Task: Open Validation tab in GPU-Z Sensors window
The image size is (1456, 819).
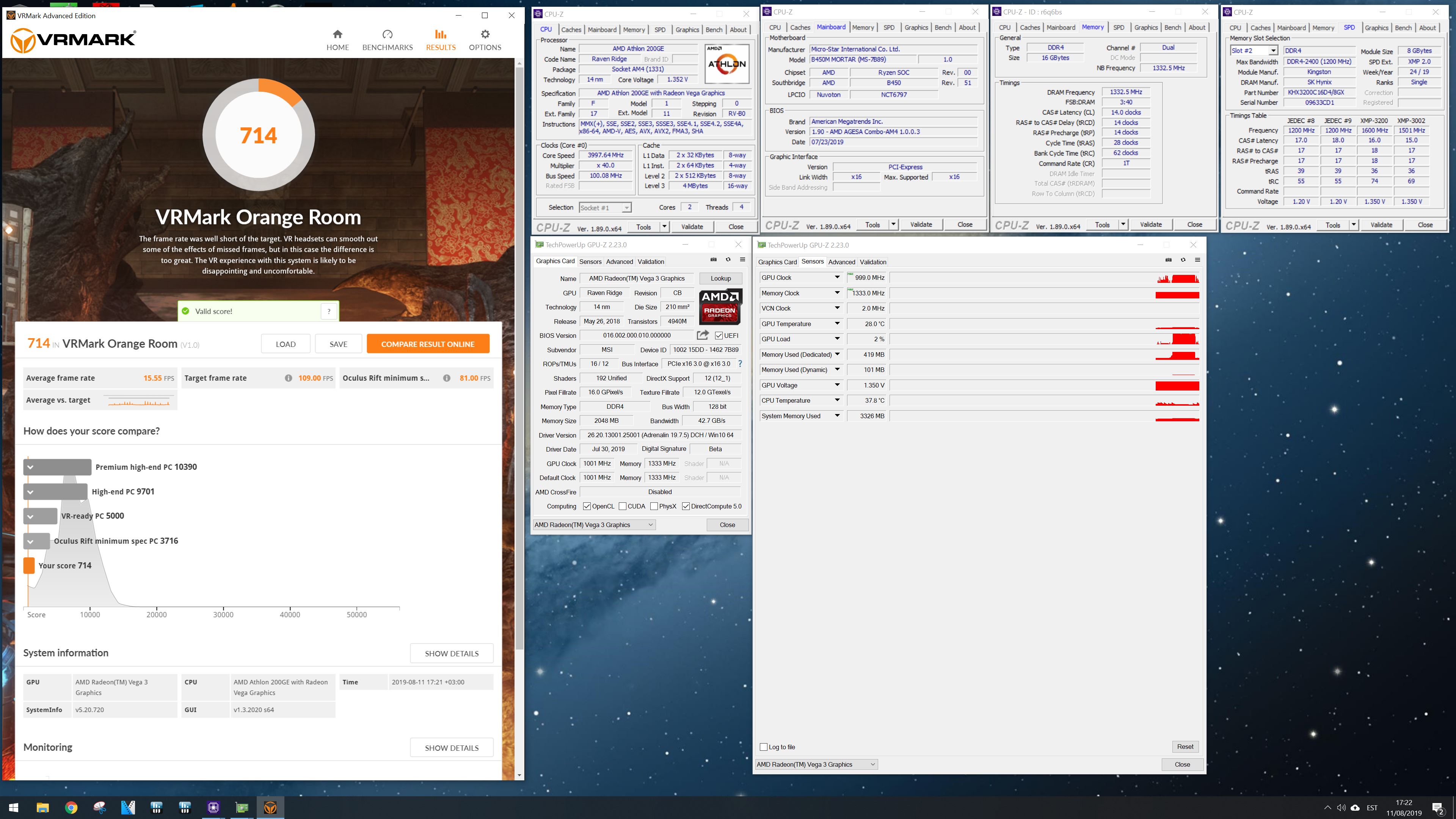Action: coord(873,262)
